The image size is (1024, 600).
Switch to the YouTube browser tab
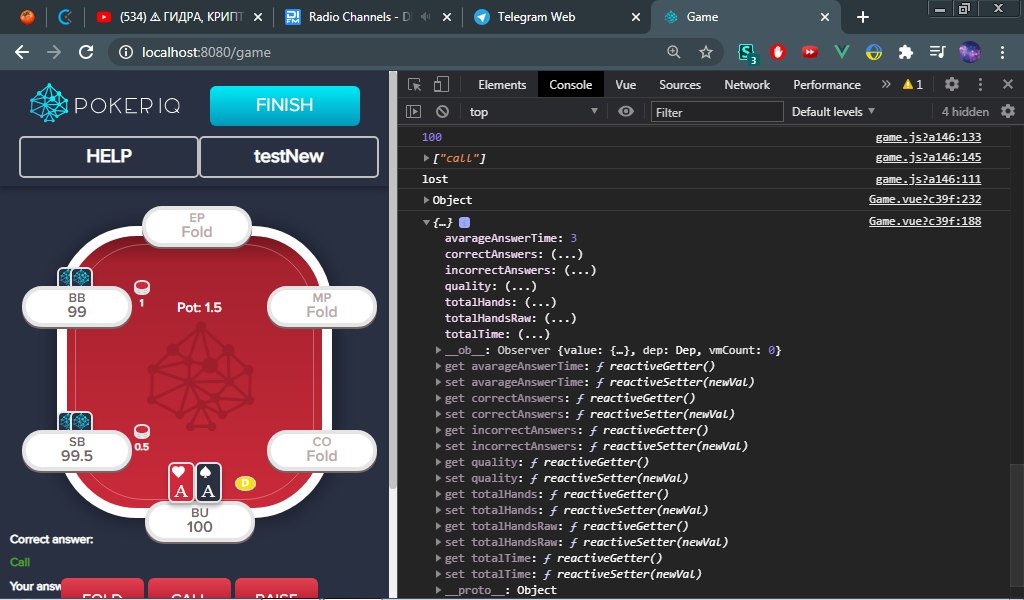coord(180,17)
